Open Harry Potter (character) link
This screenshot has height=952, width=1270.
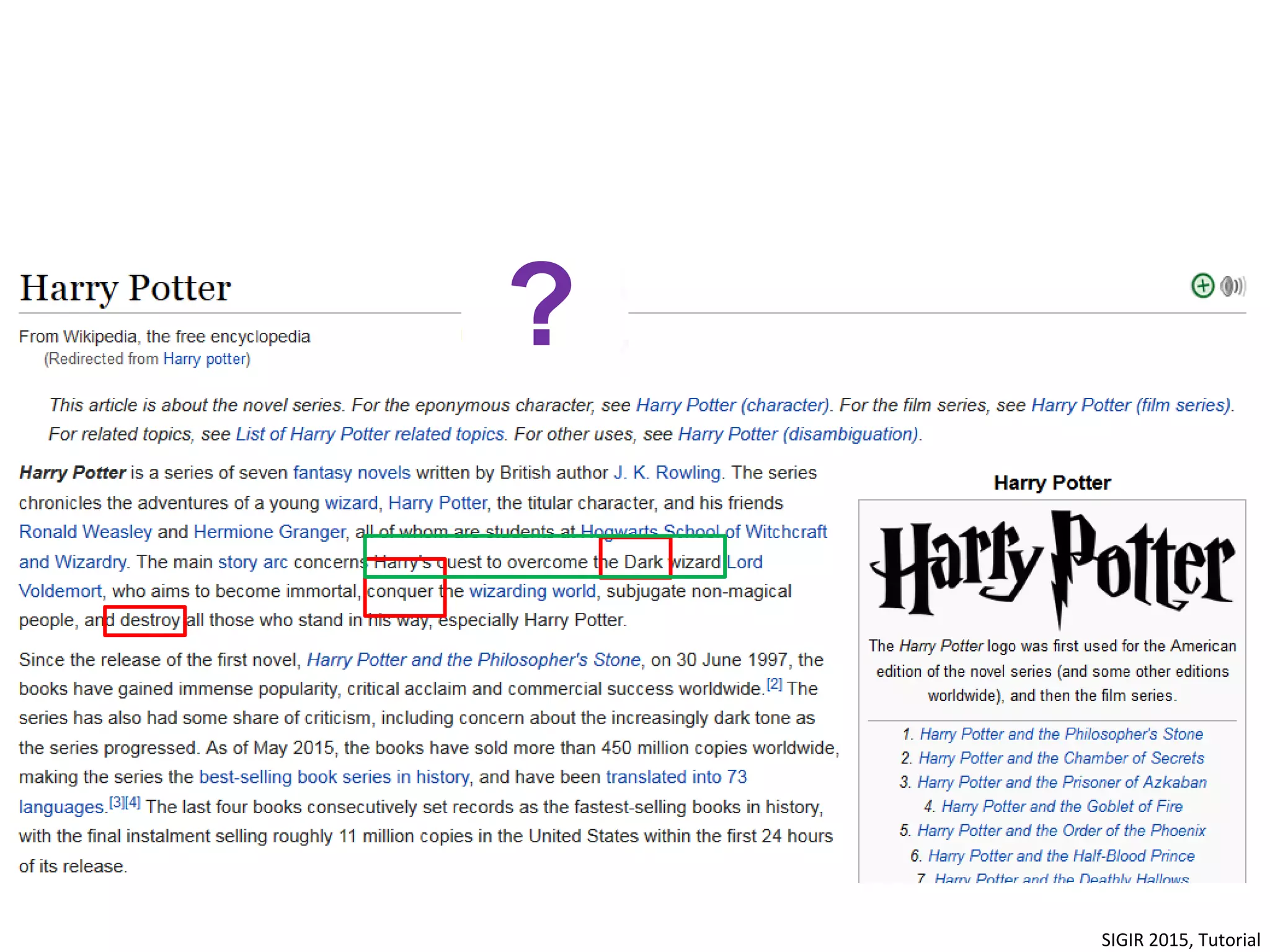pos(732,405)
